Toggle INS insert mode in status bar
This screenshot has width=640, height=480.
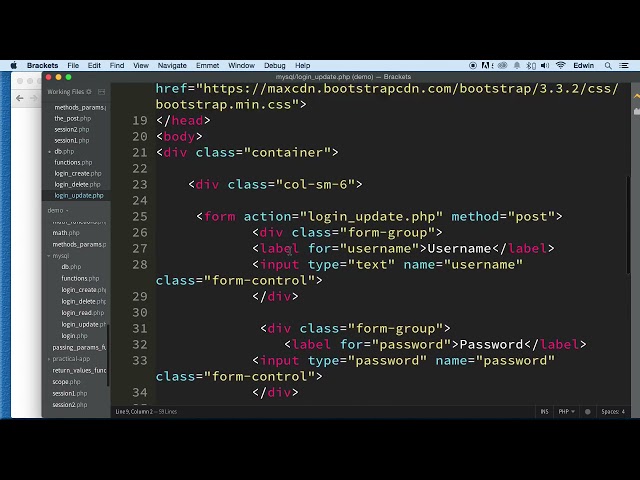pos(544,412)
